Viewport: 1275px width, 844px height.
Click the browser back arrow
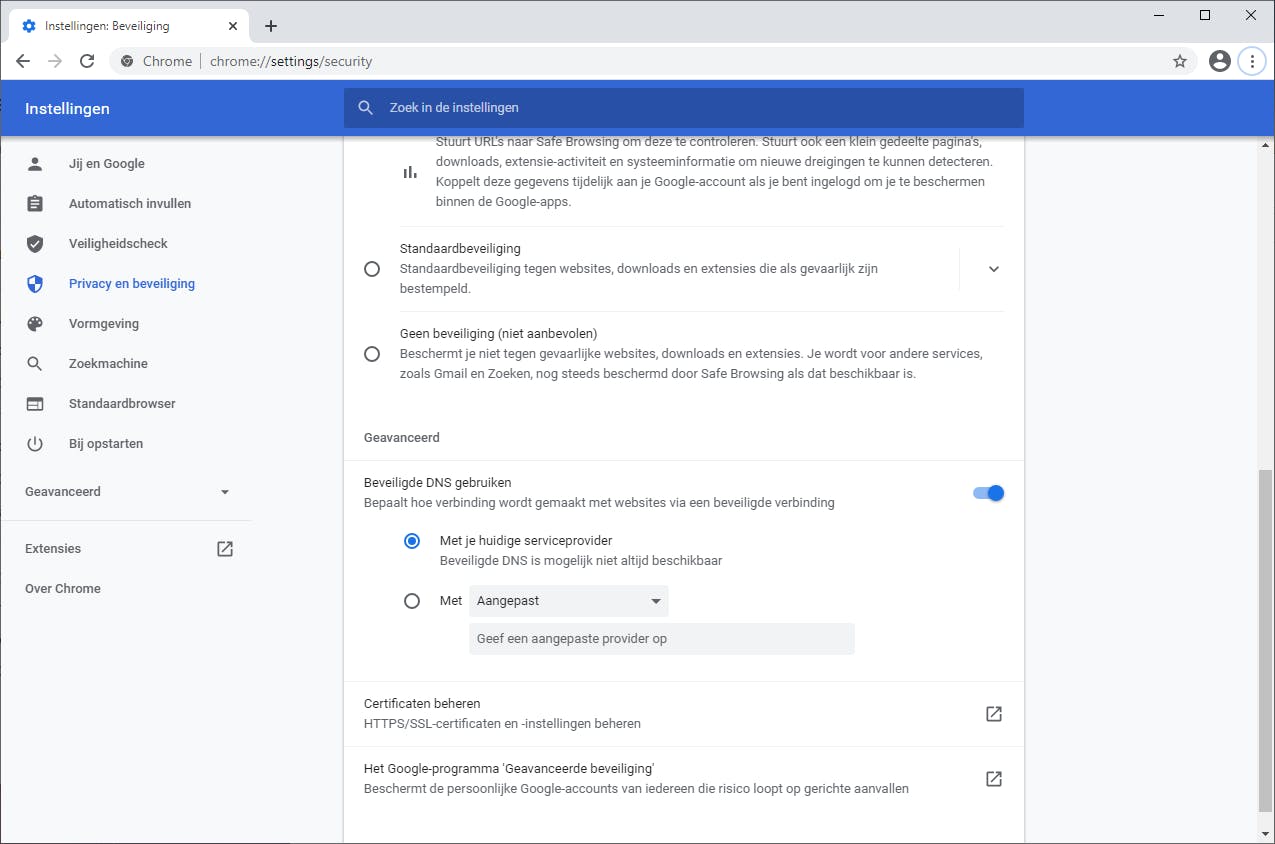[23, 61]
